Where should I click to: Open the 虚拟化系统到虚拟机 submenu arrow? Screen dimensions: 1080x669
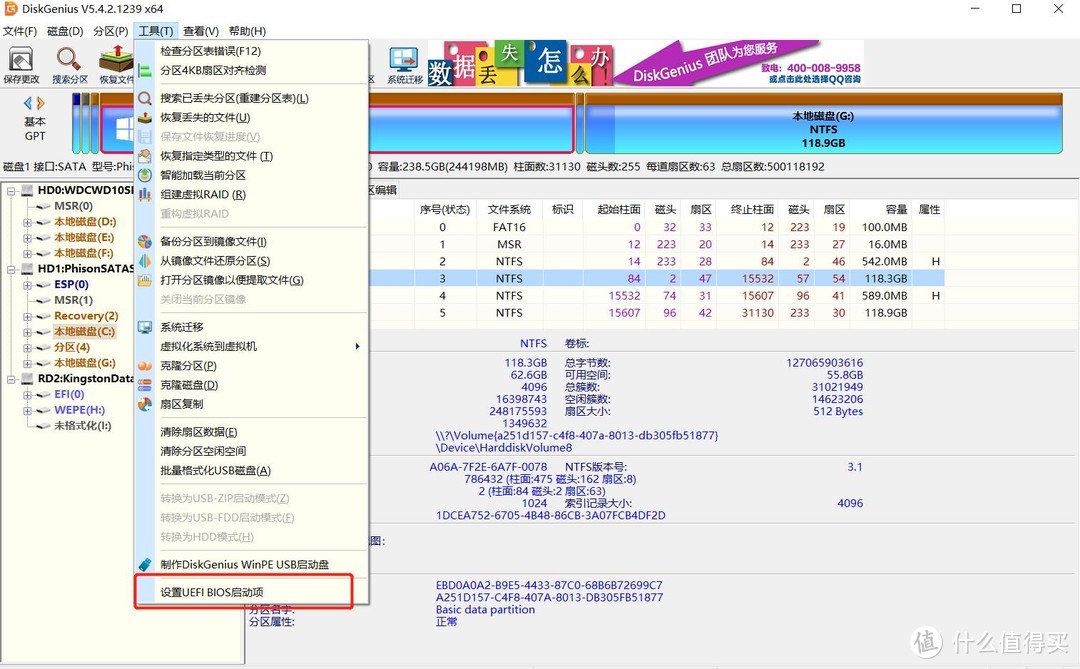click(x=358, y=346)
